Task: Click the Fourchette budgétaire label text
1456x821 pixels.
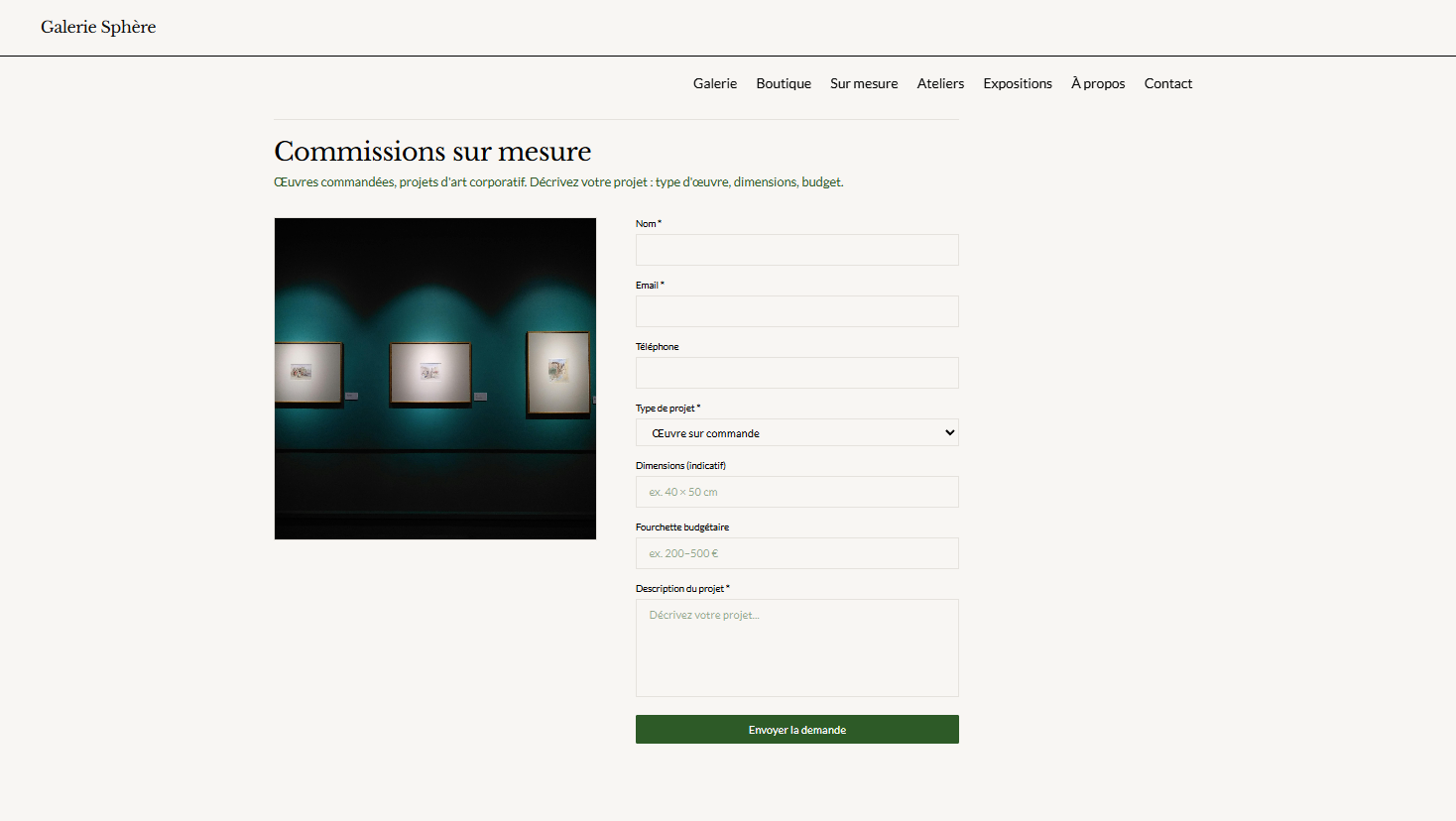Action: [681, 528]
